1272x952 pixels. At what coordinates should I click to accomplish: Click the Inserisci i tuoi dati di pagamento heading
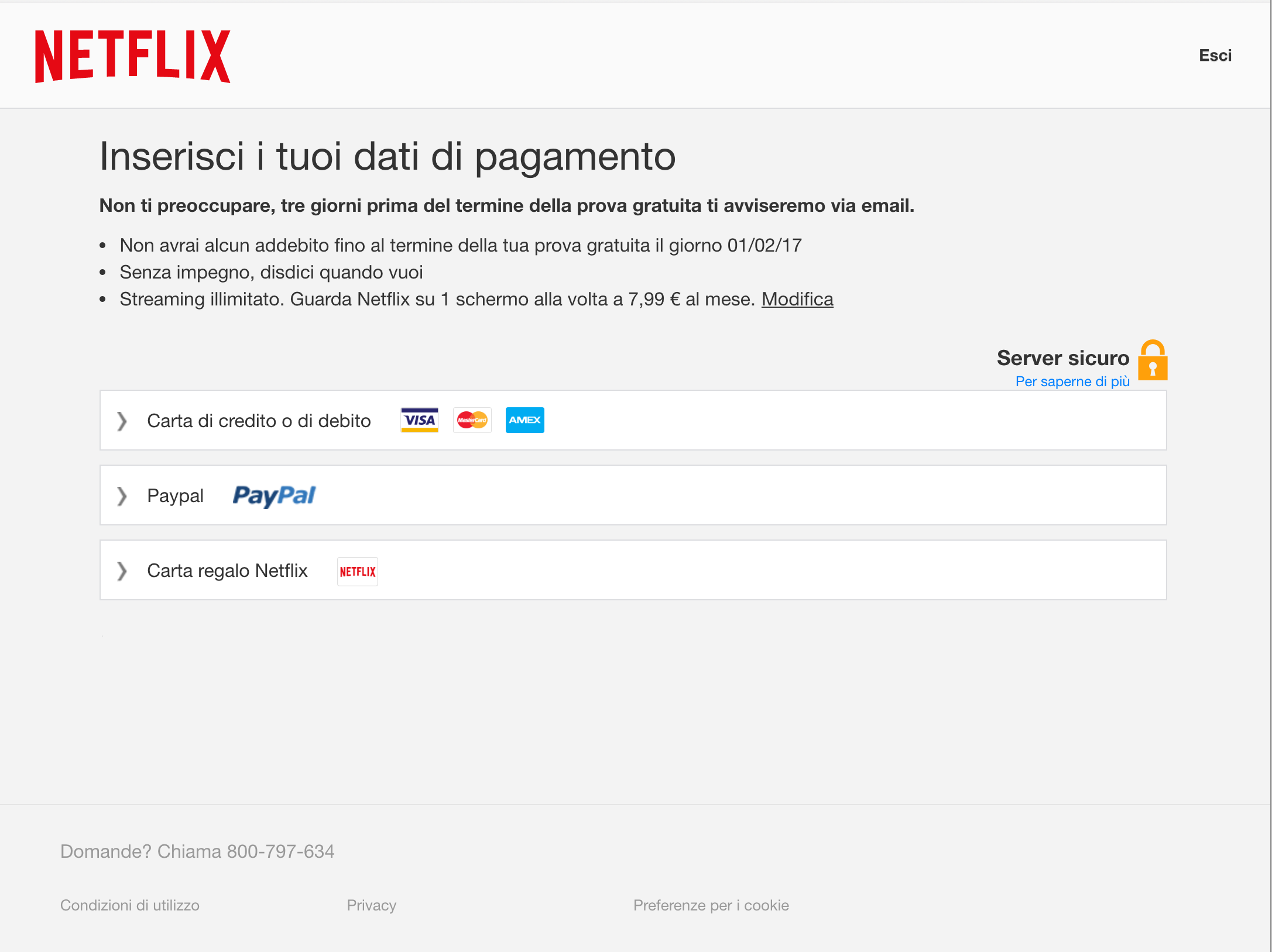[388, 156]
